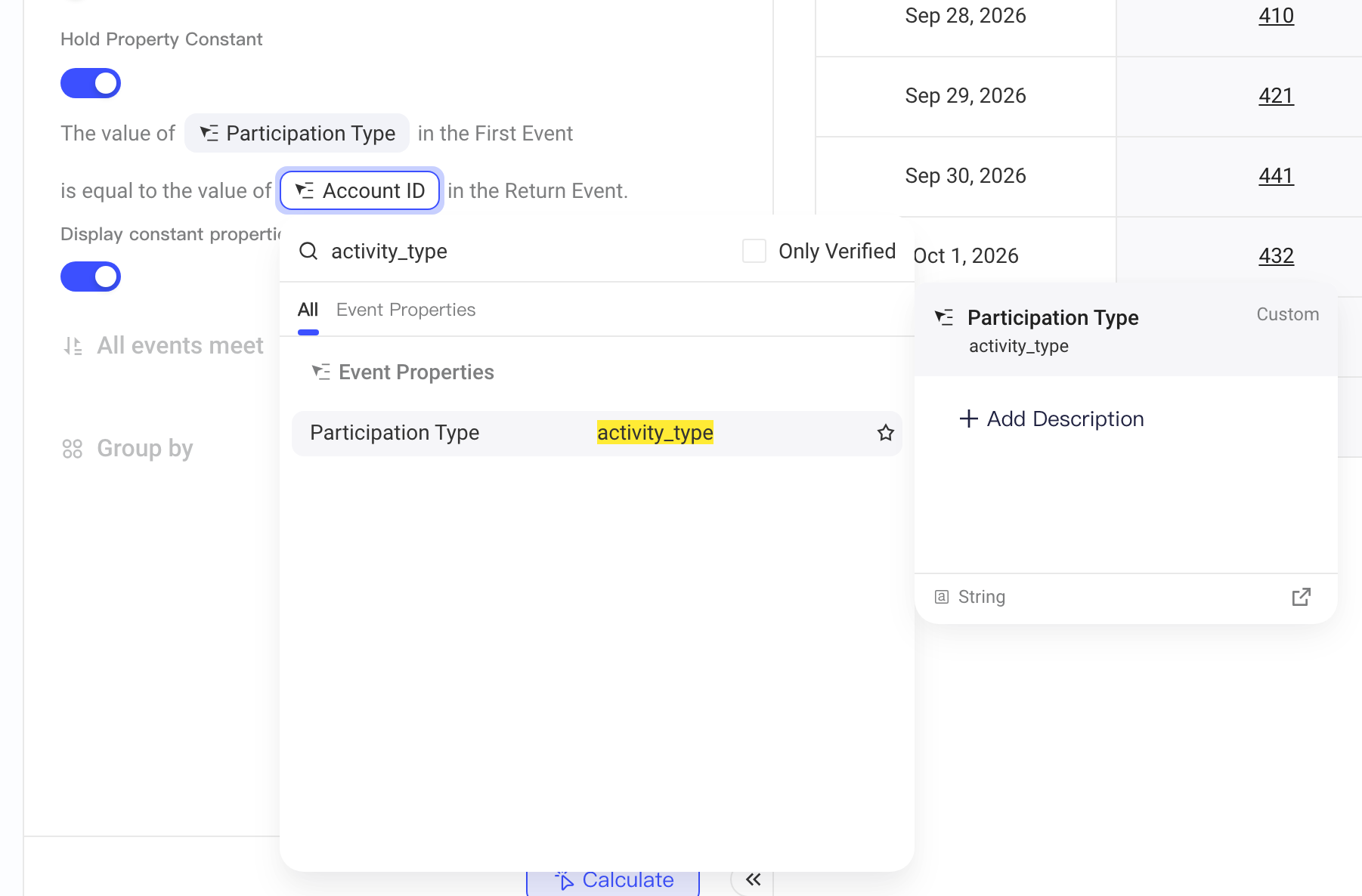Open the 421 value for Sep 29
This screenshot has width=1362, height=896.
[1276, 96]
